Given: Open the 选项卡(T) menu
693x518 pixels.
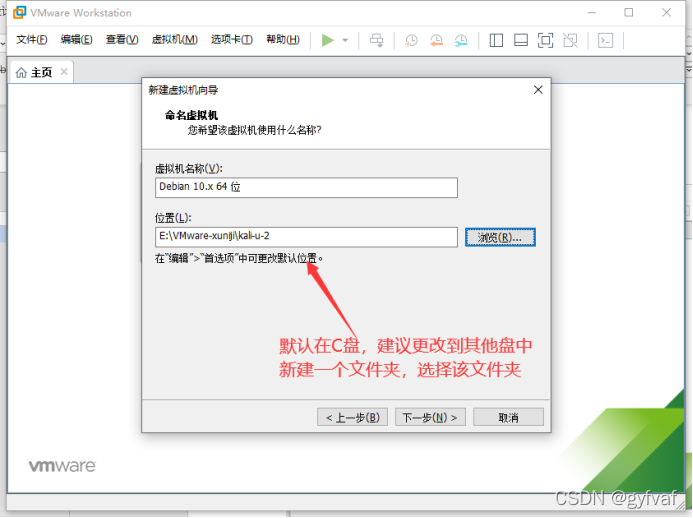Looking at the screenshot, I should (x=232, y=40).
